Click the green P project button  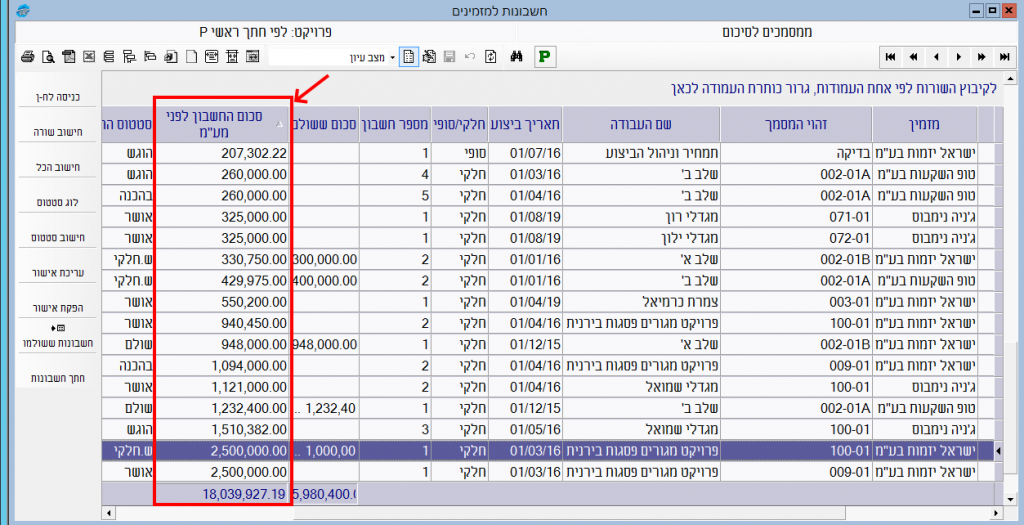pos(545,57)
